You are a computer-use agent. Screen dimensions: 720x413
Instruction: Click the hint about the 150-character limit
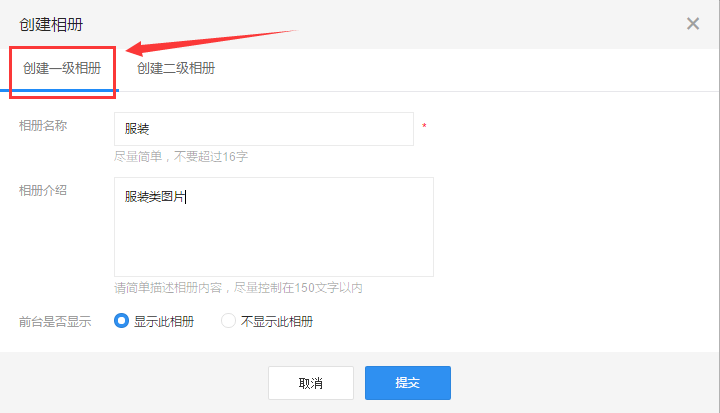click(x=238, y=288)
